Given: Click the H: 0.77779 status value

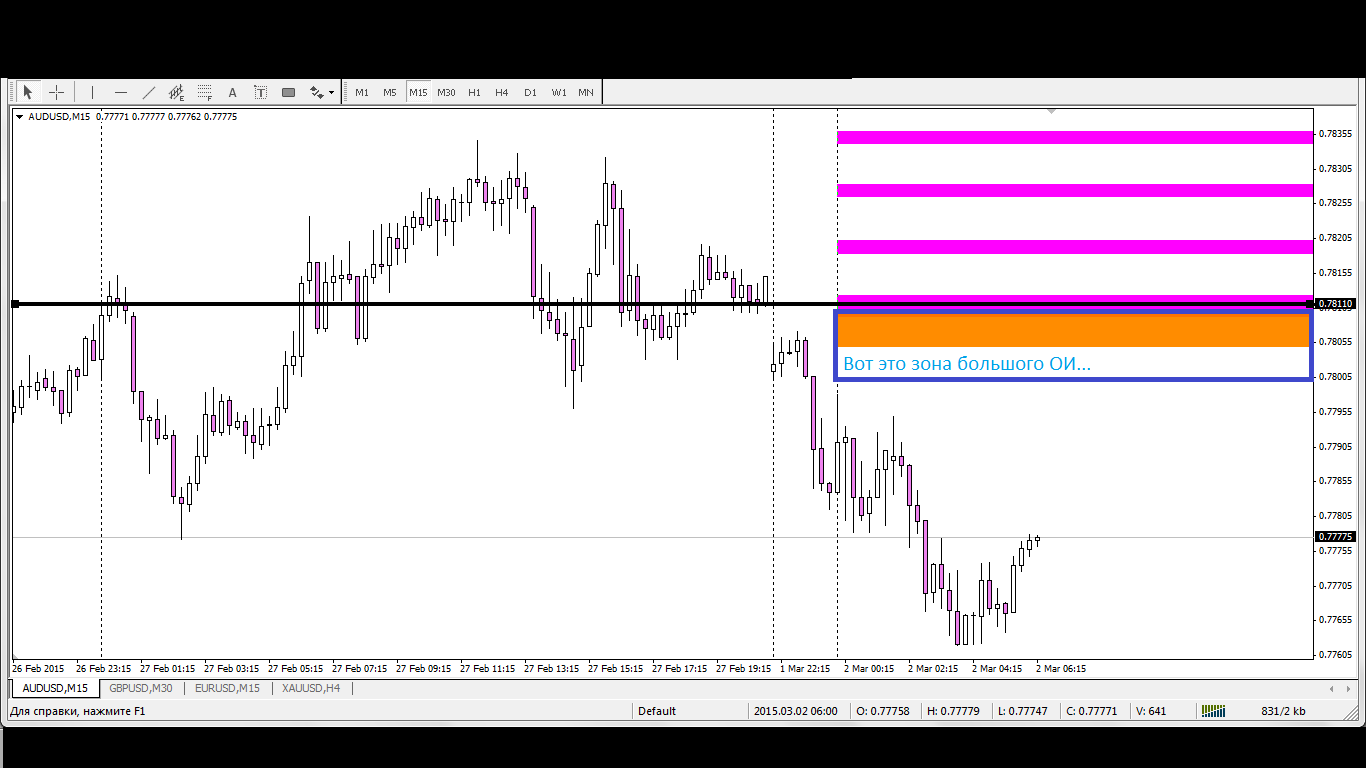Looking at the screenshot, I should pyautogui.click(x=954, y=711).
